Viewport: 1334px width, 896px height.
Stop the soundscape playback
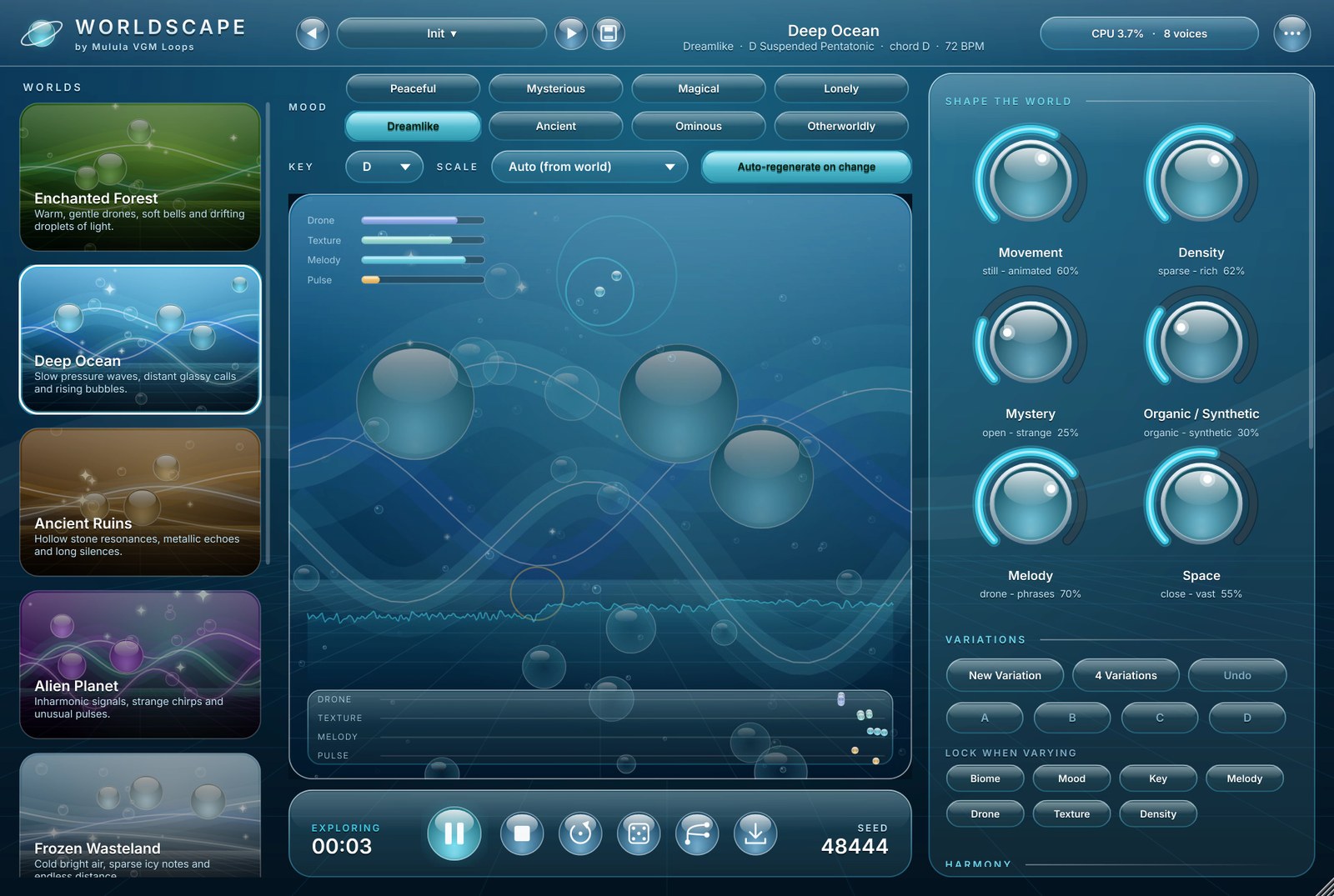(522, 833)
